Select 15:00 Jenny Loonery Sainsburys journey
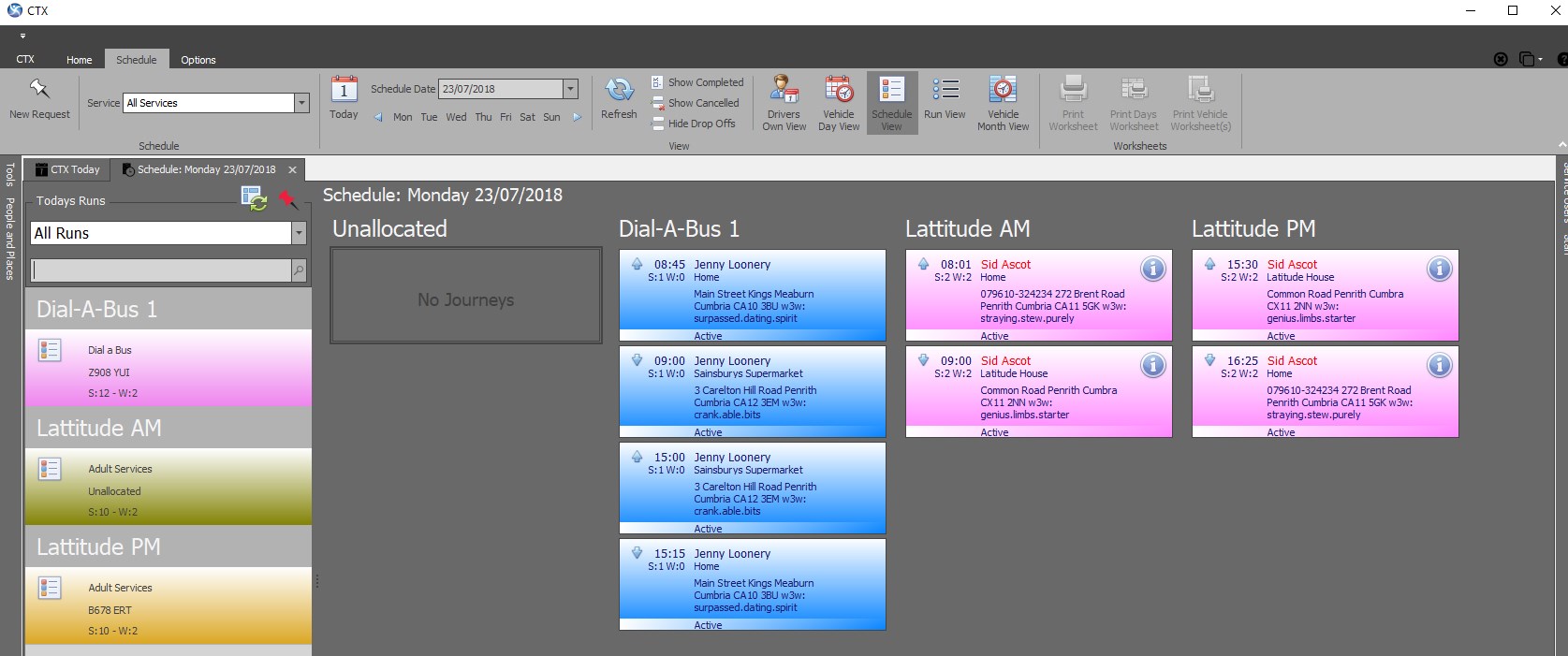This screenshot has width=1568, height=656. coord(753,488)
